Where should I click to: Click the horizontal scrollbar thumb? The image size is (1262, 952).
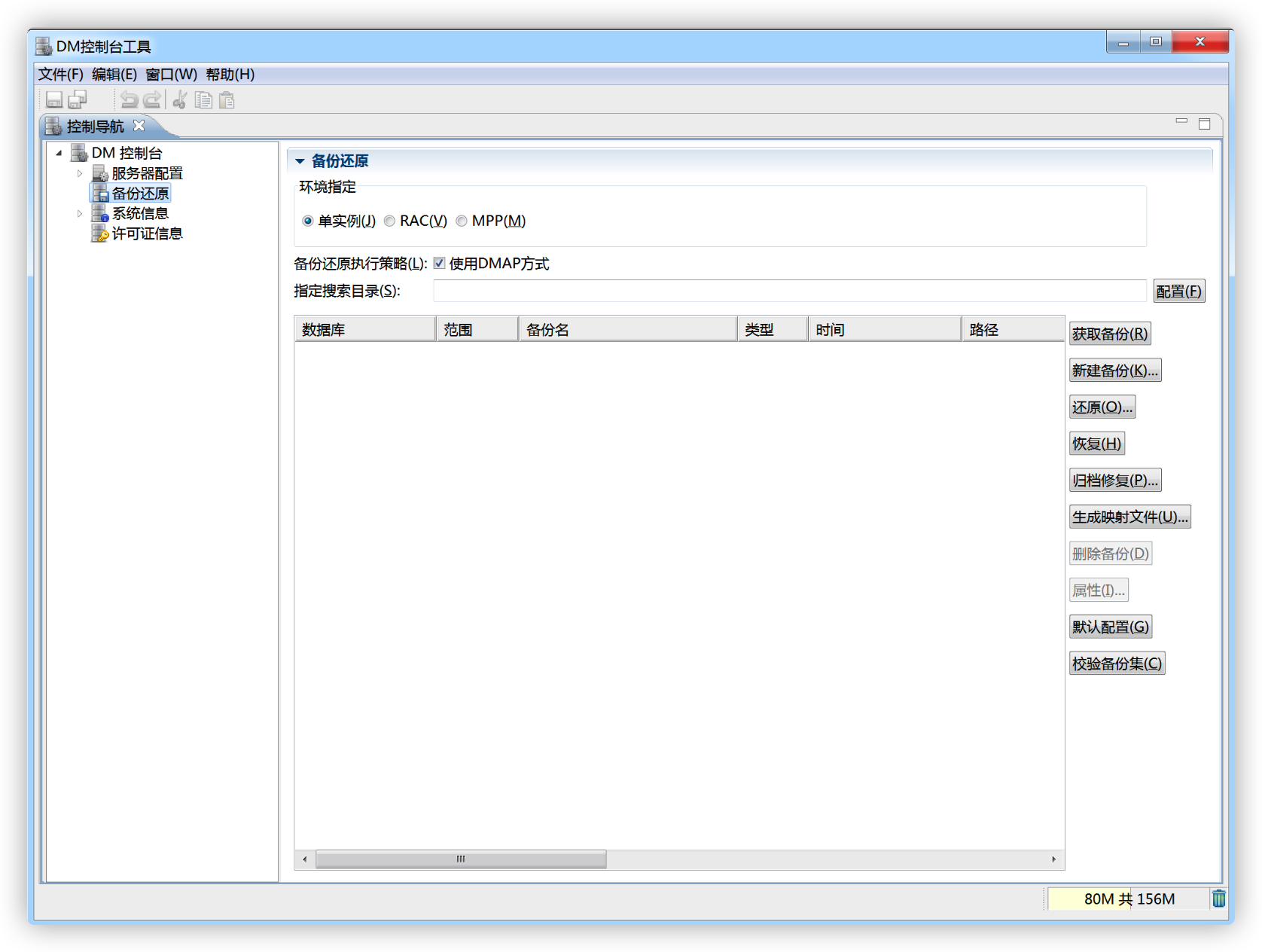[461, 859]
